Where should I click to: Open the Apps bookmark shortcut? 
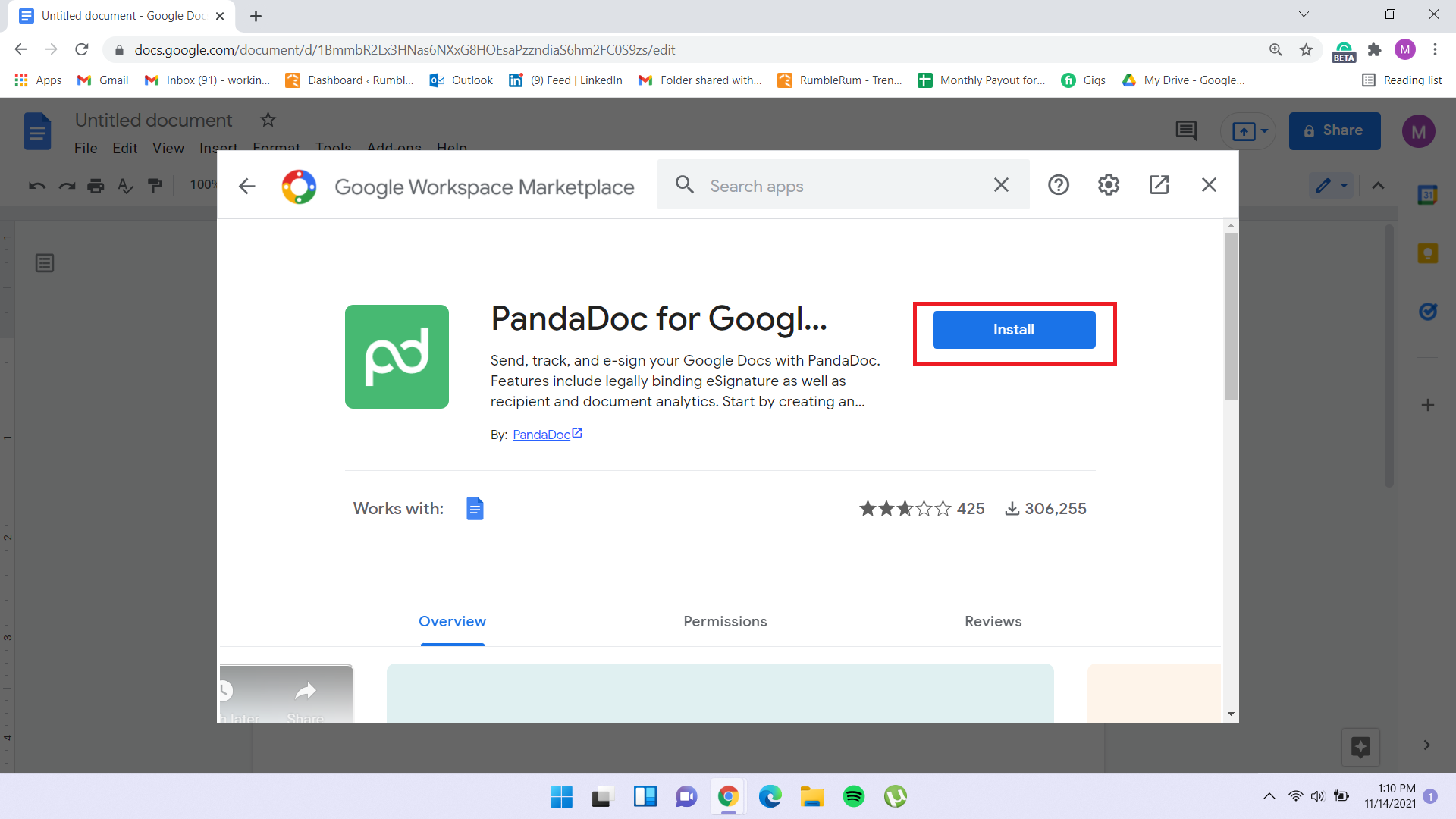pos(38,80)
